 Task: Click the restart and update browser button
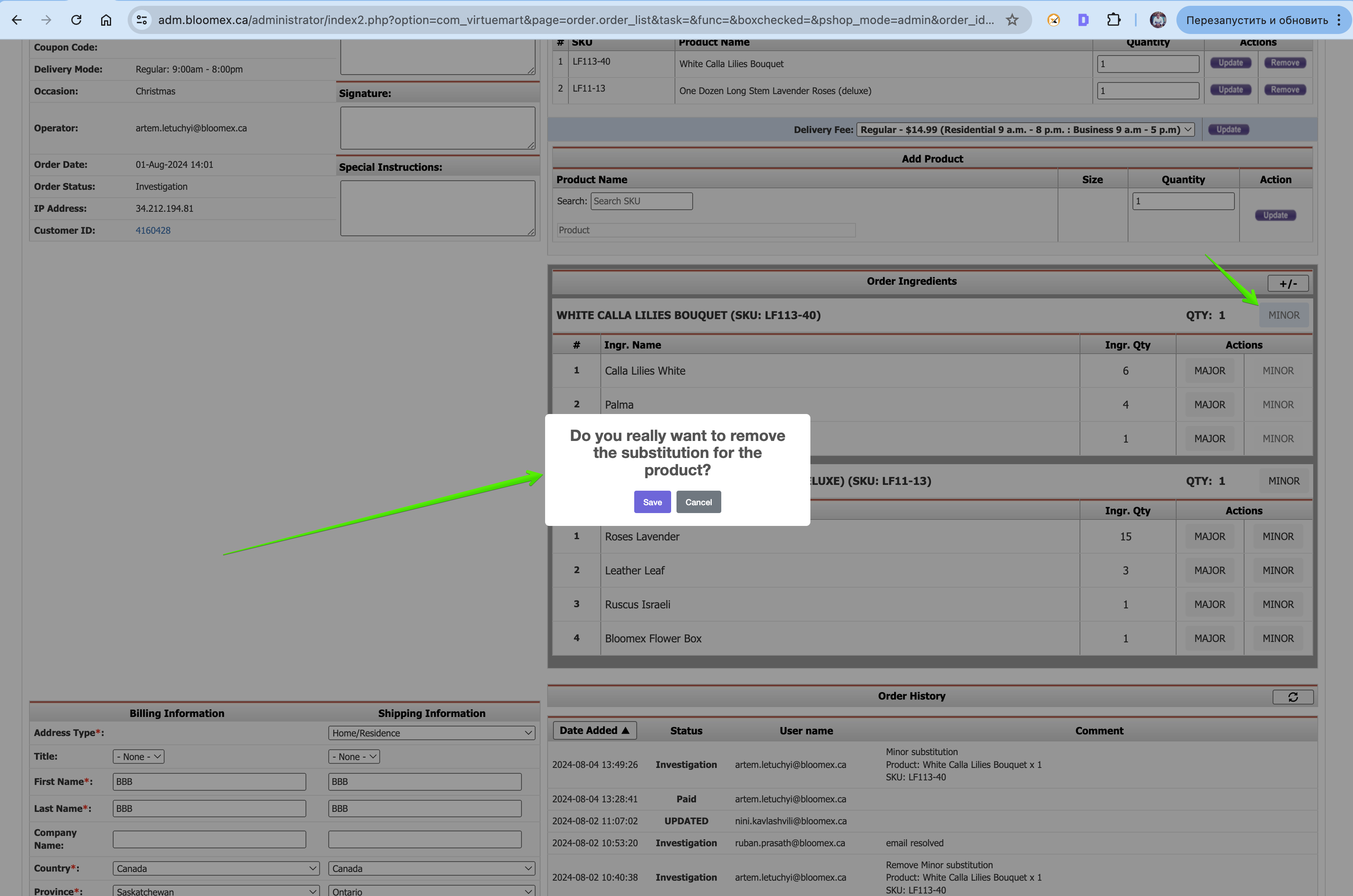1256,20
